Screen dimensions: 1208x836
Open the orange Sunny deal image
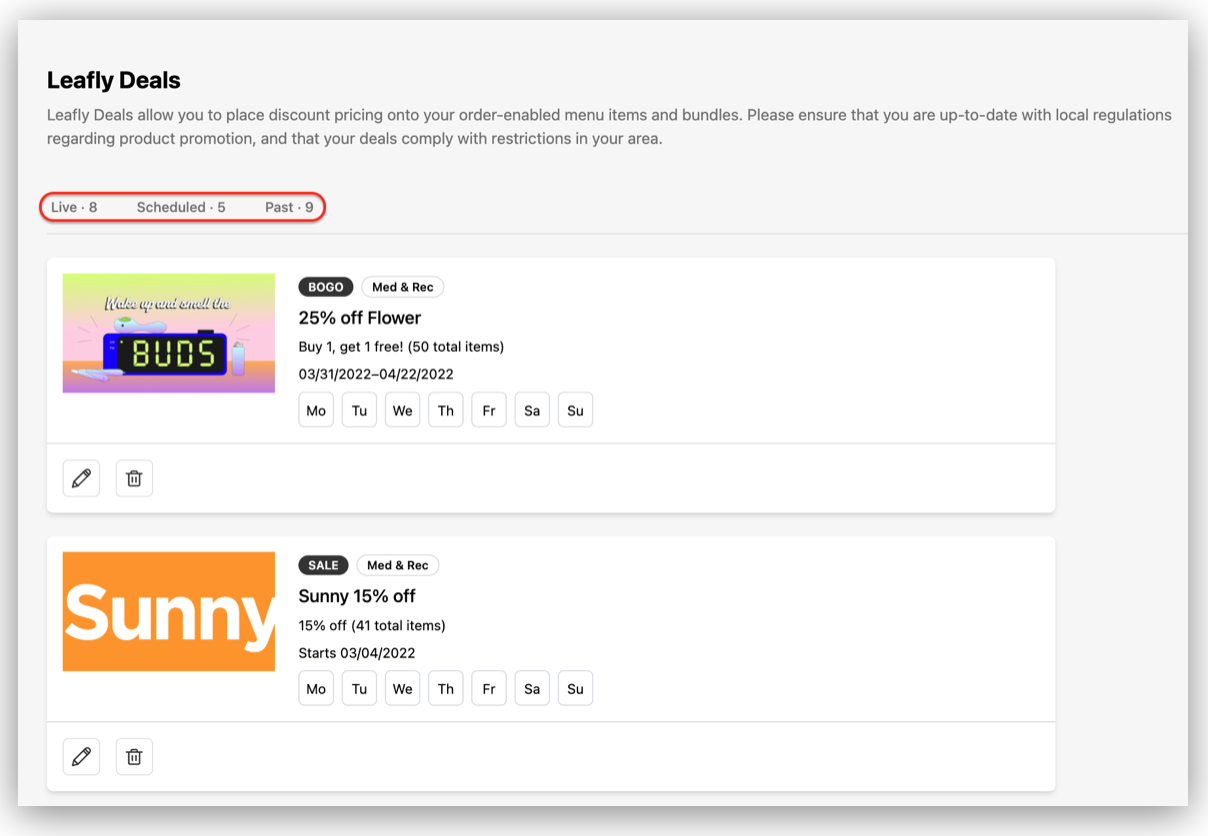[169, 611]
